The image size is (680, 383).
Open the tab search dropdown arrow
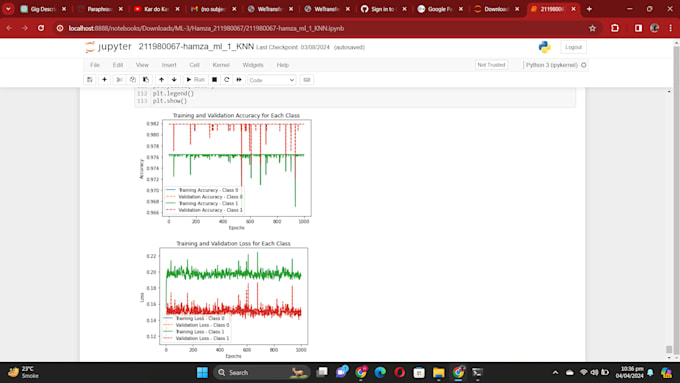coord(8,9)
